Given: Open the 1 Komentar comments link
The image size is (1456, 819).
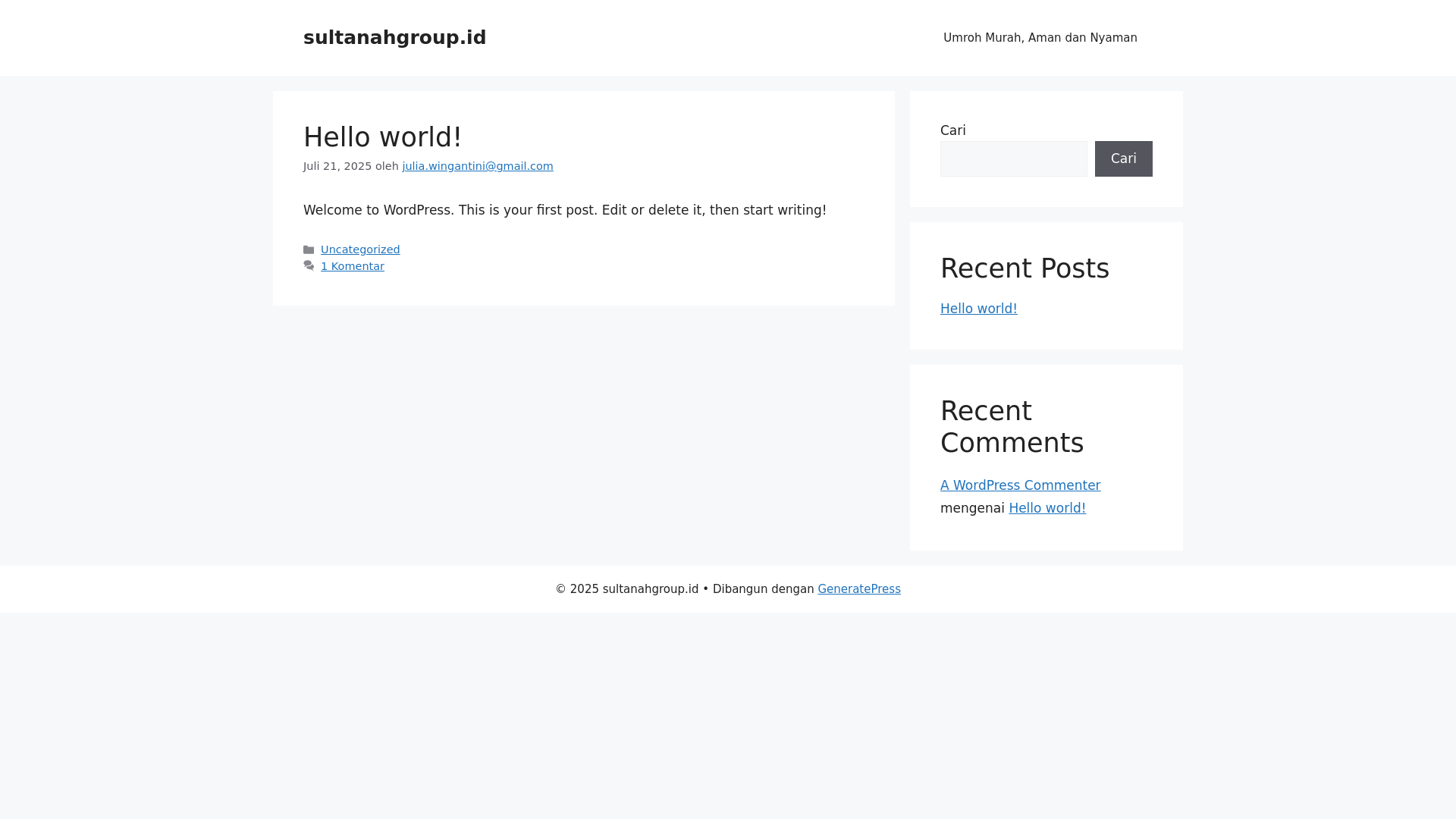Looking at the screenshot, I should pos(353,266).
